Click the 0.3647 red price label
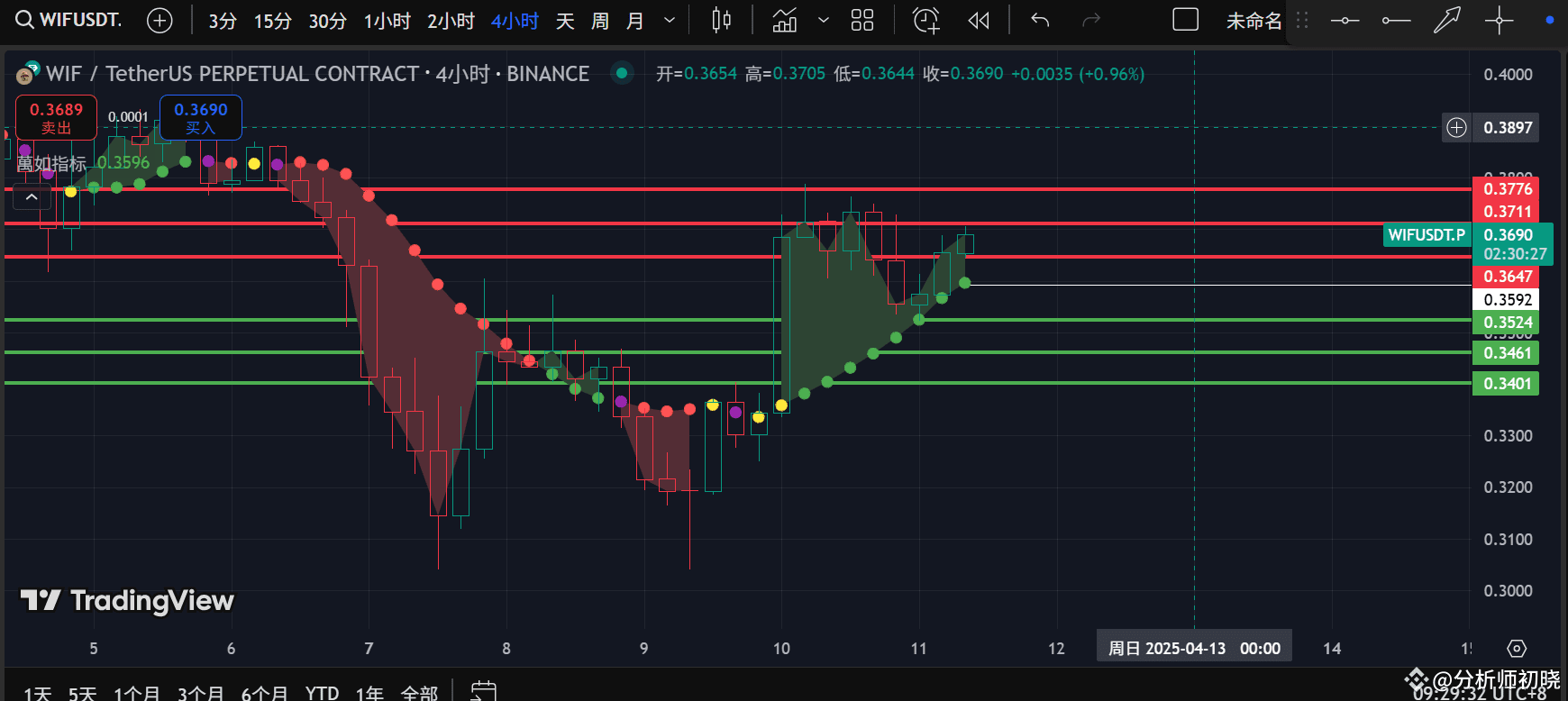This screenshot has height=701, width=1568. [1508, 277]
